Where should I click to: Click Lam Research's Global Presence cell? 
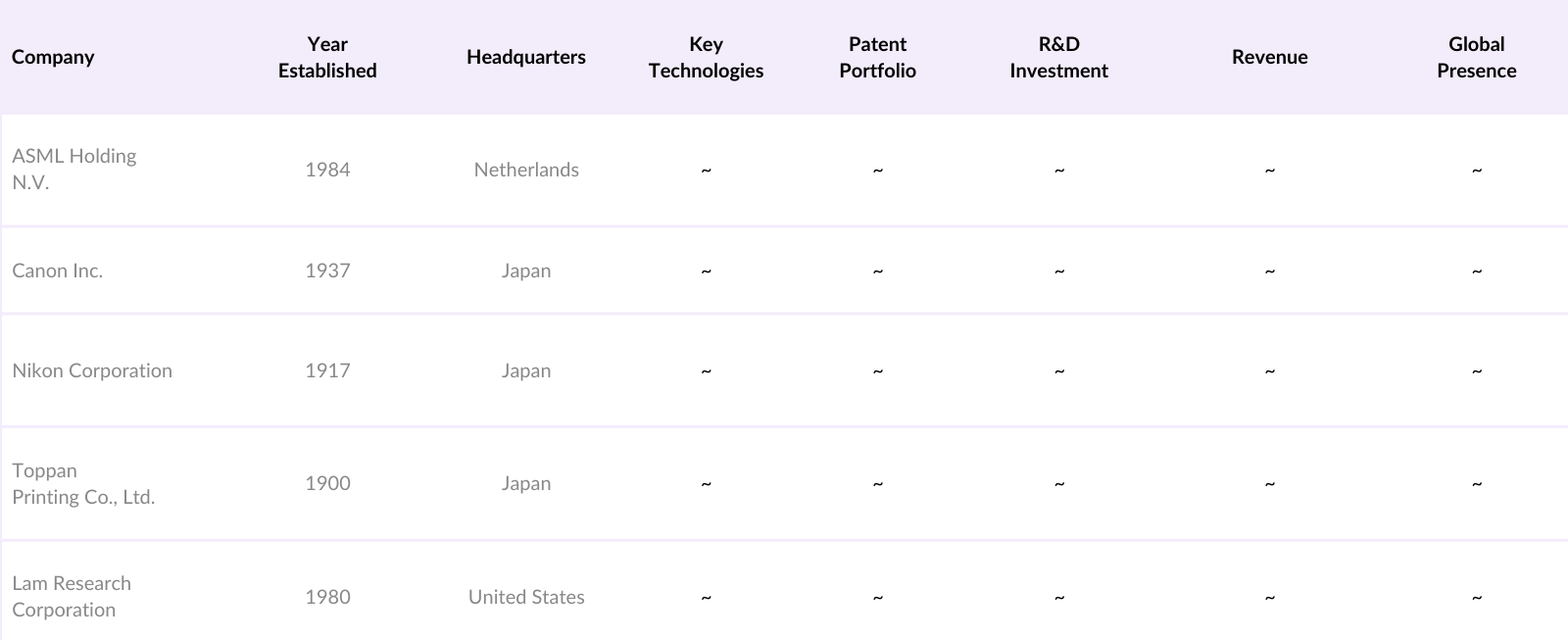[x=1476, y=597]
